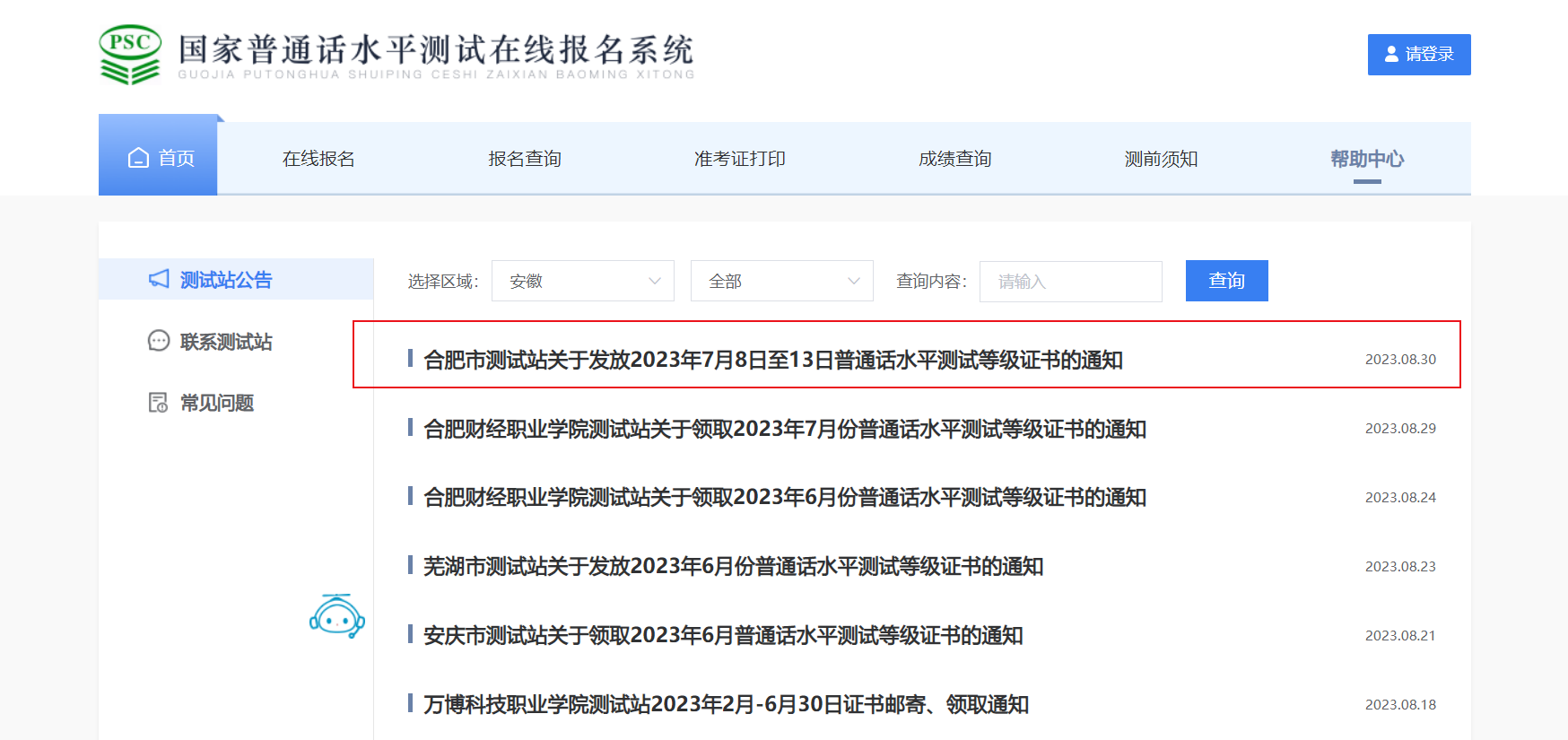This screenshot has width=1568, height=740.
Task: Switch to 准考证打印 tab
Action: 739,159
